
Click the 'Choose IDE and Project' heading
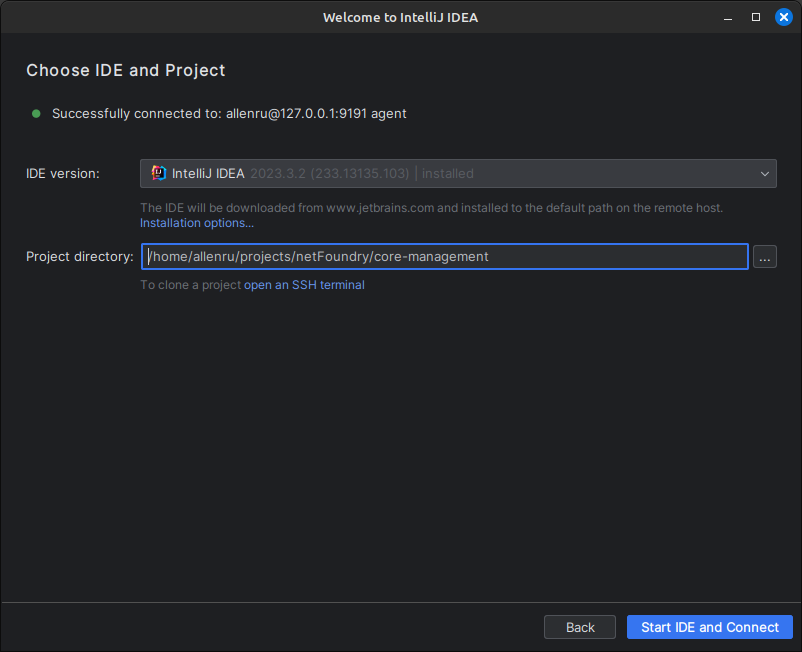[126, 70]
